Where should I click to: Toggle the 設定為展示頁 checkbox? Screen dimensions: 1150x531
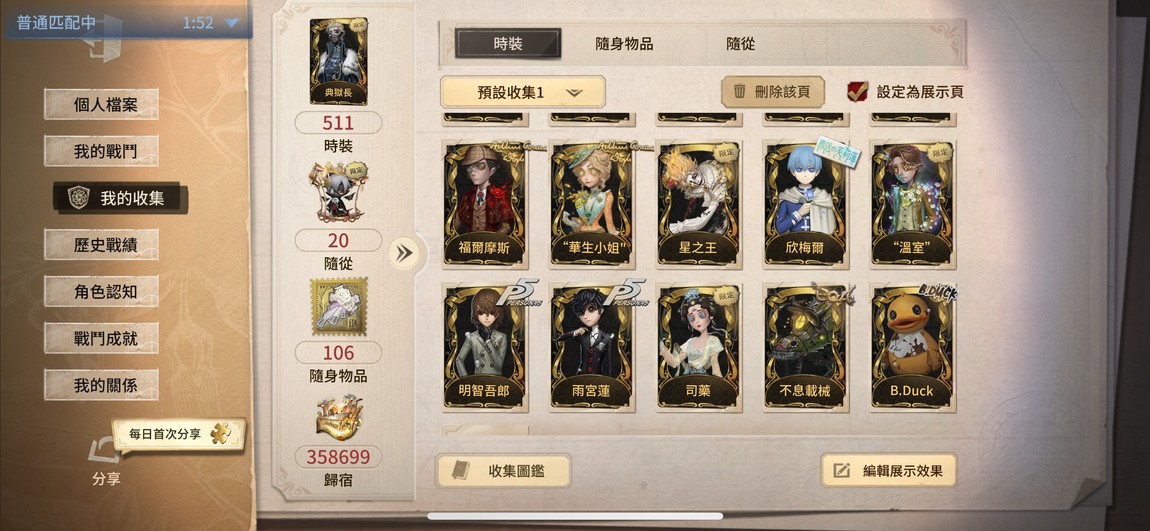857,91
